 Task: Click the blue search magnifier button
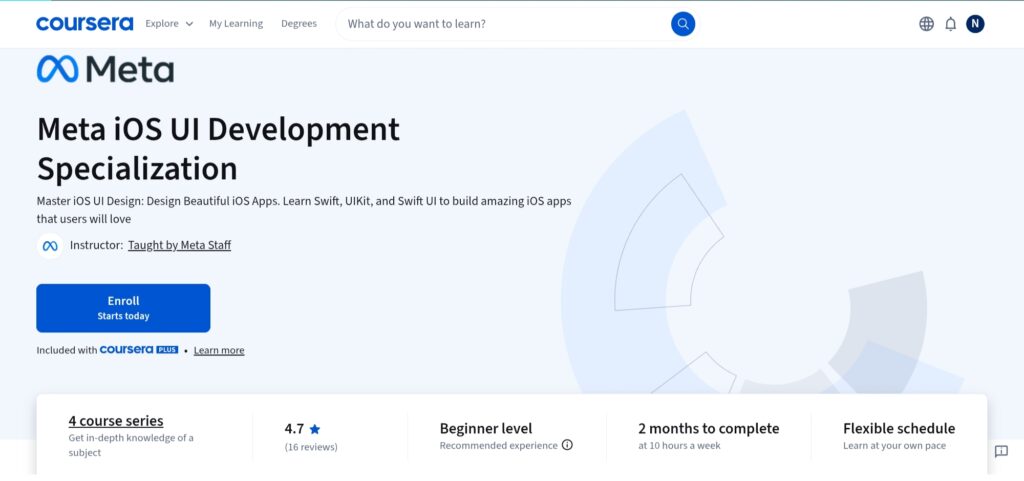coord(682,24)
